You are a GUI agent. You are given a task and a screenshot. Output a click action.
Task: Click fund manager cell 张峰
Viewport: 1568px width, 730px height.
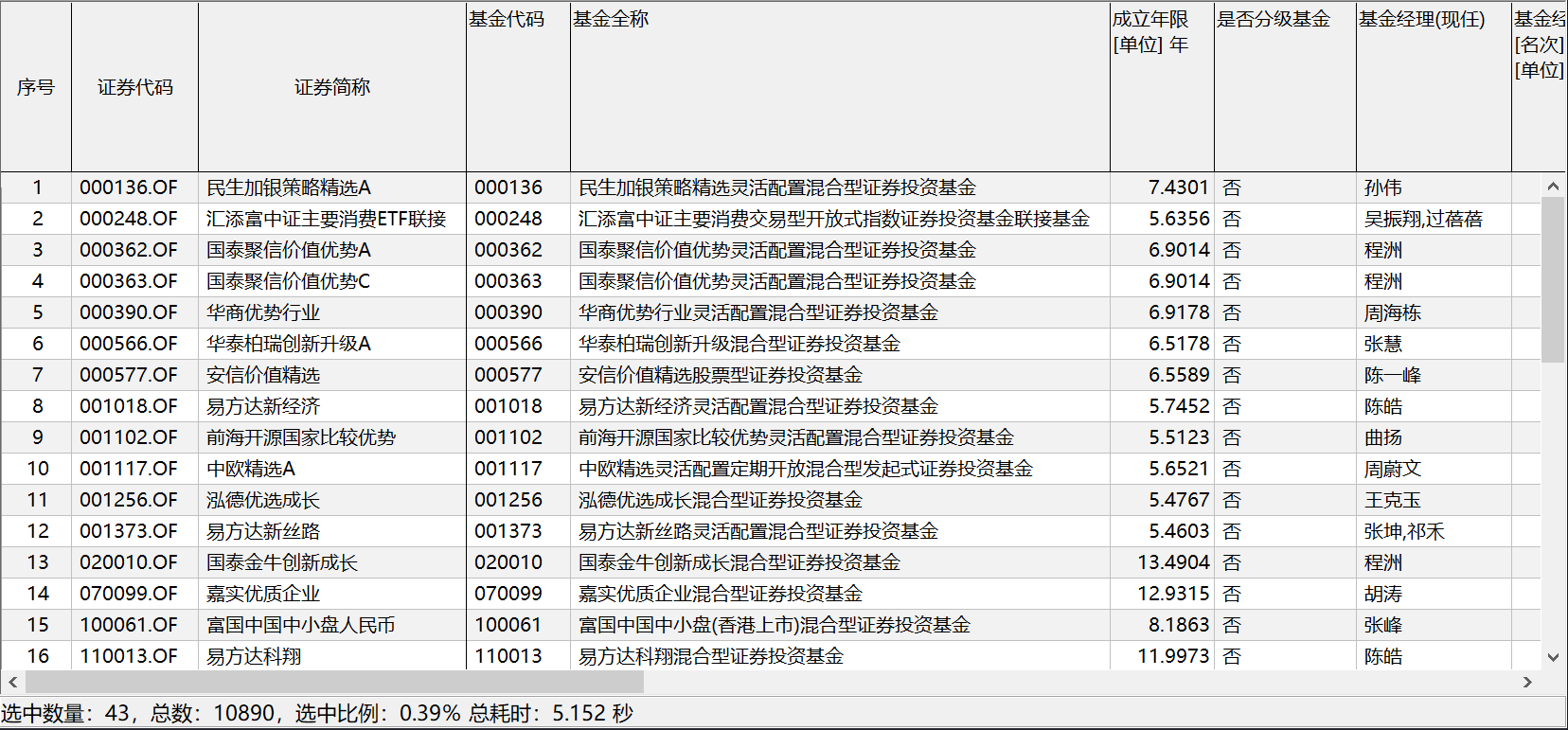(1434, 625)
